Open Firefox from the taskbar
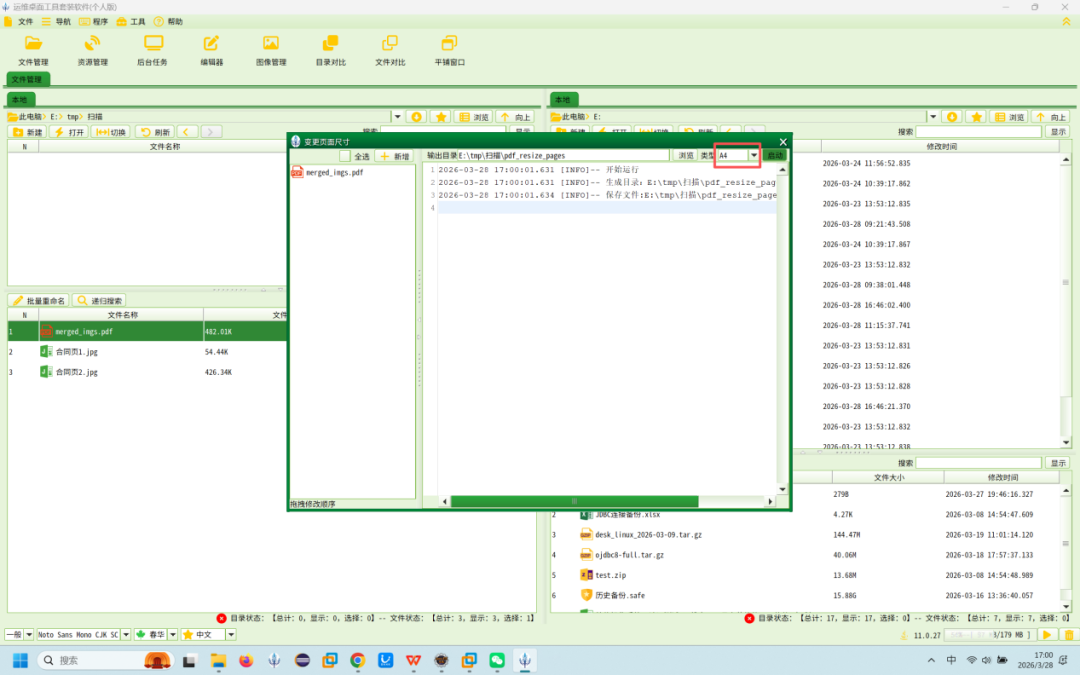Image resolution: width=1080 pixels, height=675 pixels. [246, 660]
